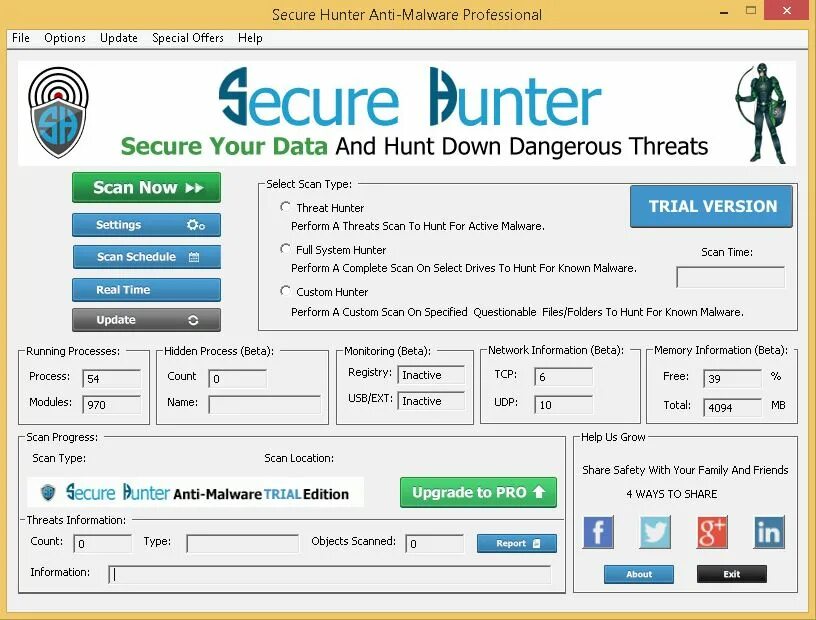Click 'Perform A Threats Scan' description text
This screenshot has height=620, width=816.
click(418, 226)
